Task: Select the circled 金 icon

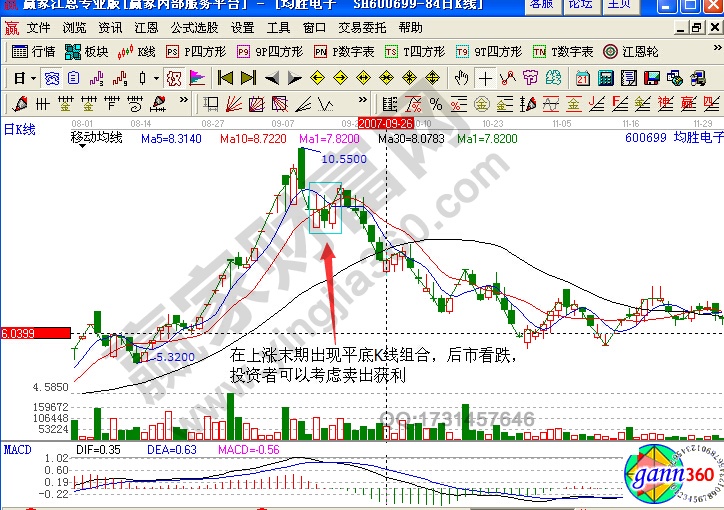Action: pos(482,104)
